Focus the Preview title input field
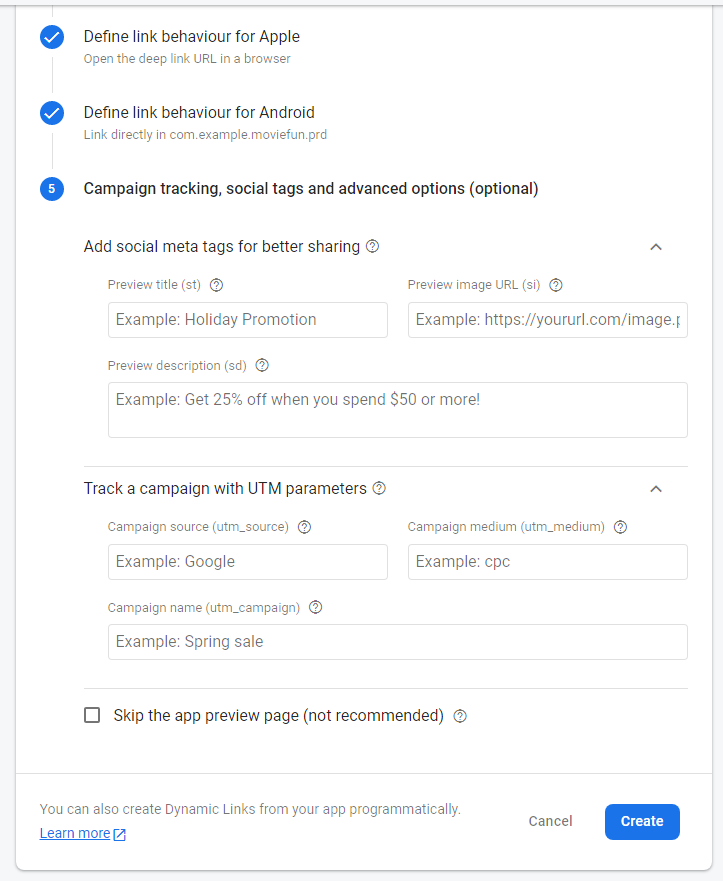Screen dimensions: 723x881 tap(247, 320)
